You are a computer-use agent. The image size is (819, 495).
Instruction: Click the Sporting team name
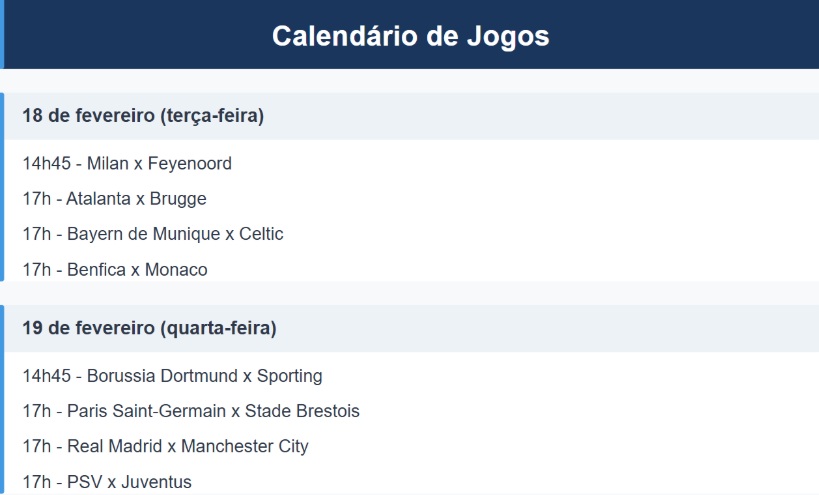[x=289, y=376]
